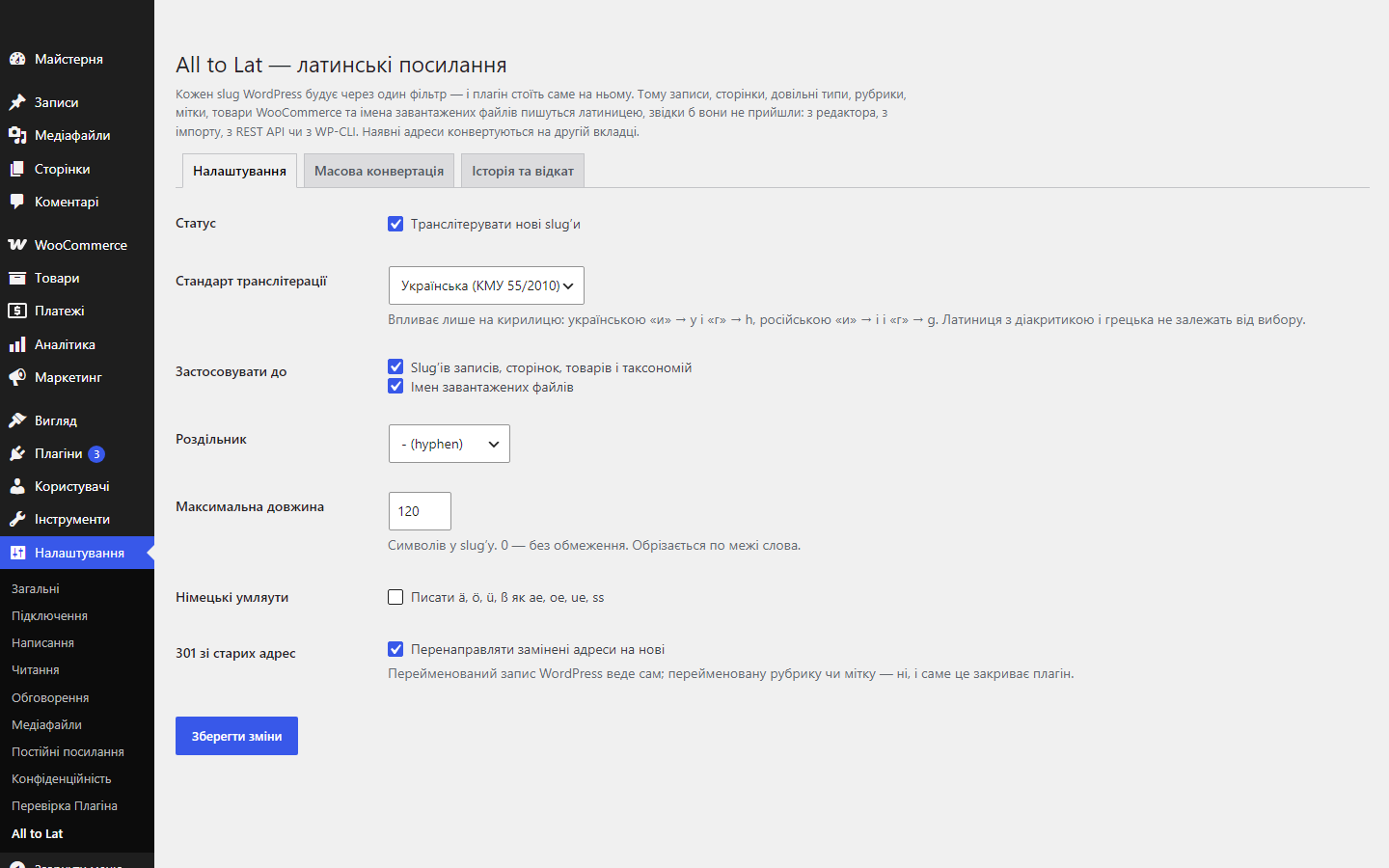Image resolution: width=1389 pixels, height=868 pixels.
Task: Click the plugins update badge showing 3
Action: [96, 454]
